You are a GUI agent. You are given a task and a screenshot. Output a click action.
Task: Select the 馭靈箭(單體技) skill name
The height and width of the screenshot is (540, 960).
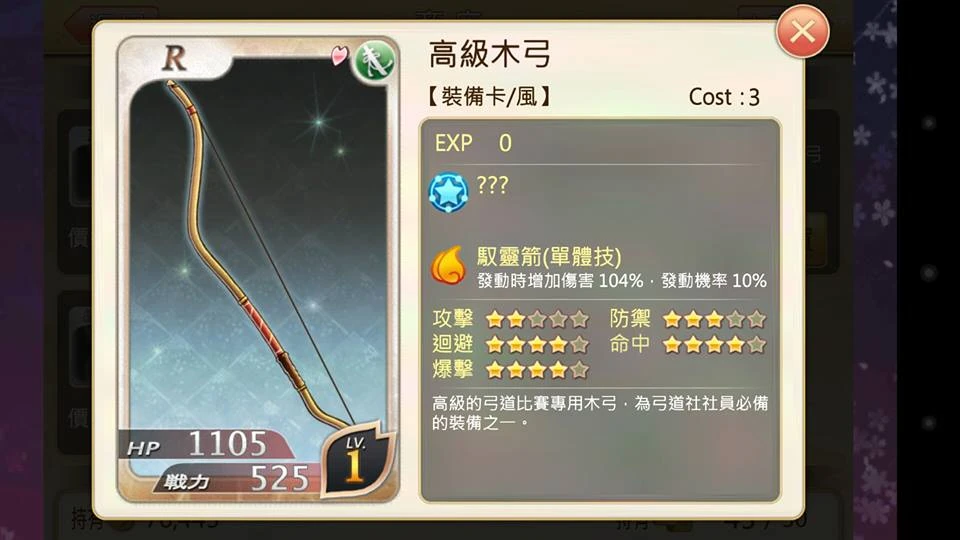point(549,257)
